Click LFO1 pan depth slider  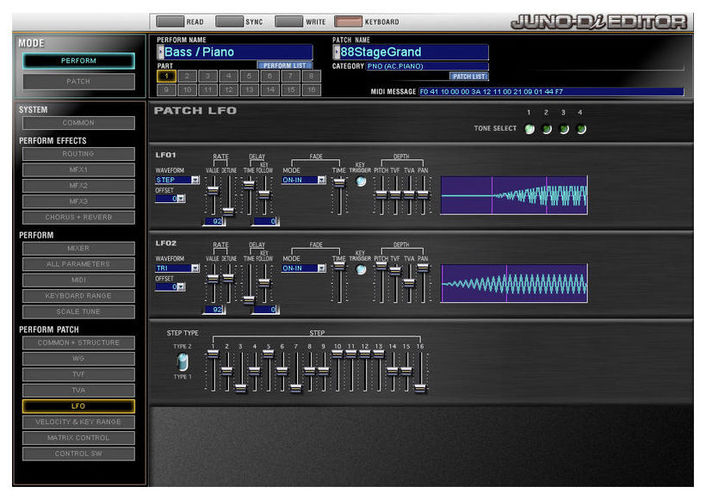click(x=423, y=195)
